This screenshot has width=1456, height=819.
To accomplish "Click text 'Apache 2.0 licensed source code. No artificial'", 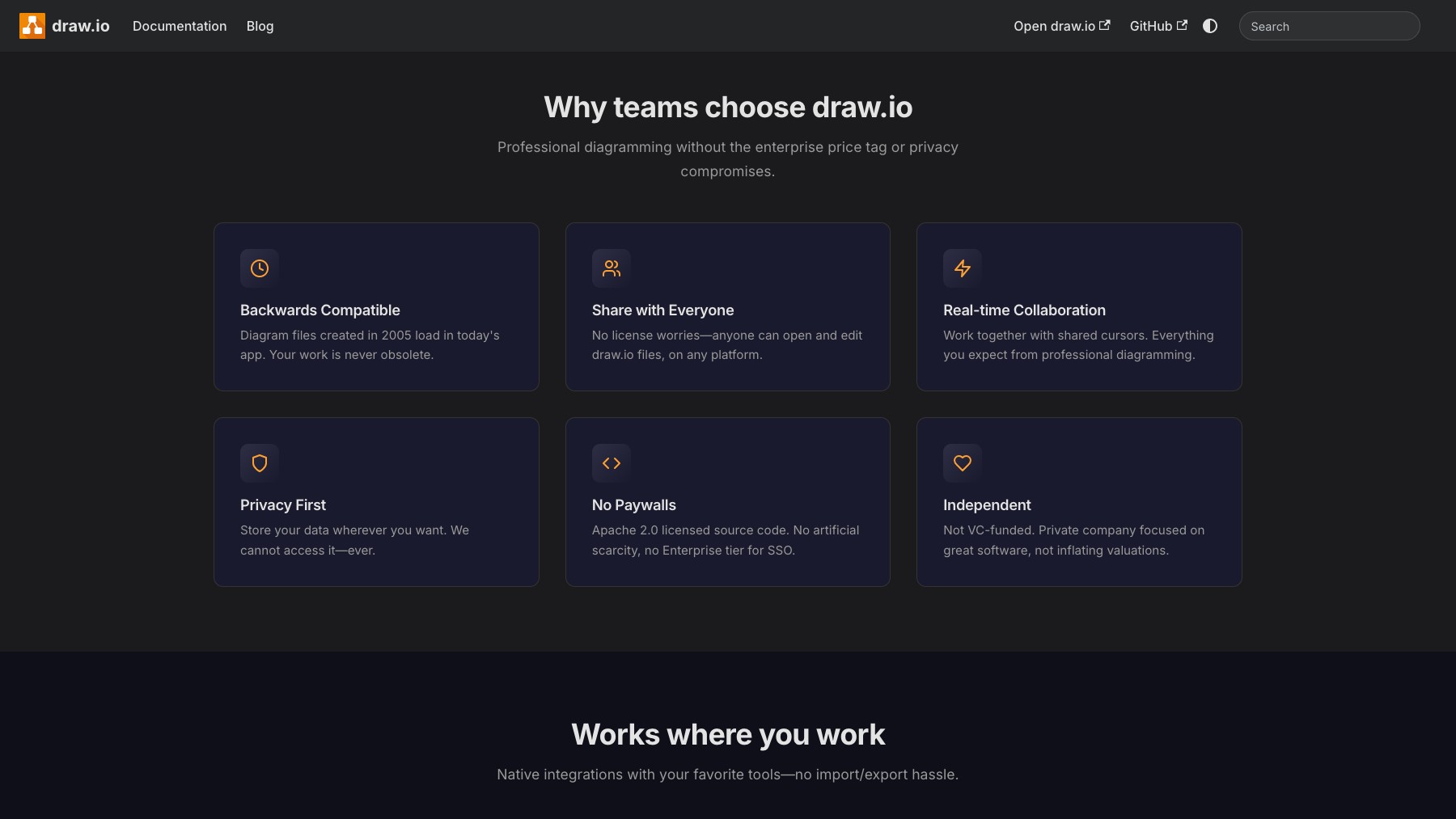I will [x=726, y=530].
